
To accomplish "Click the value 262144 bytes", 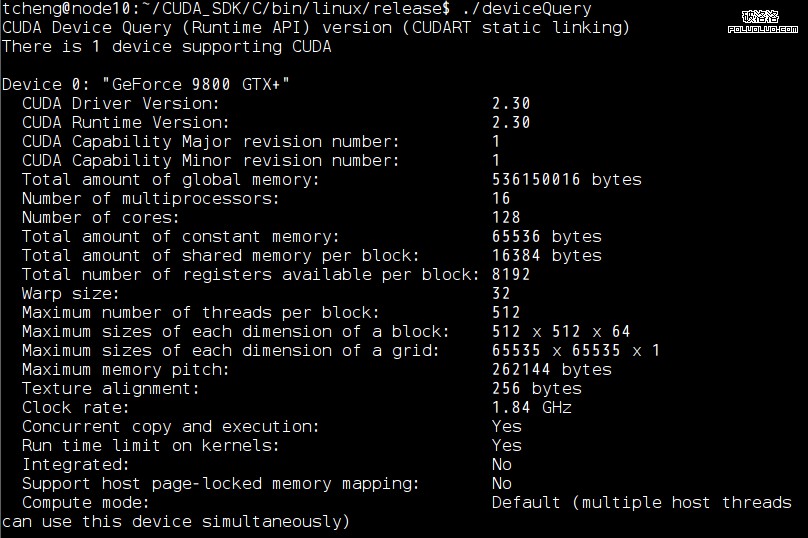I will point(551,370).
